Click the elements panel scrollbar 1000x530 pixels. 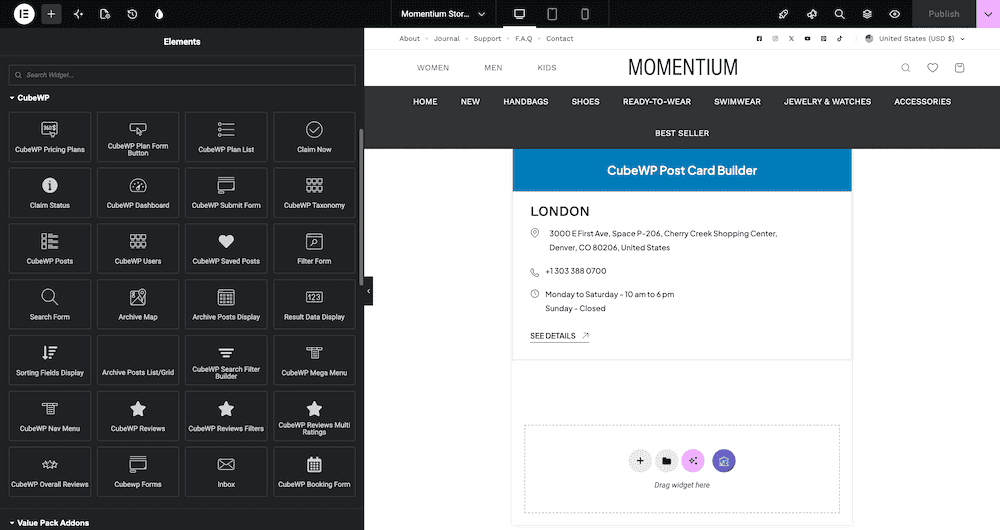pos(361,207)
